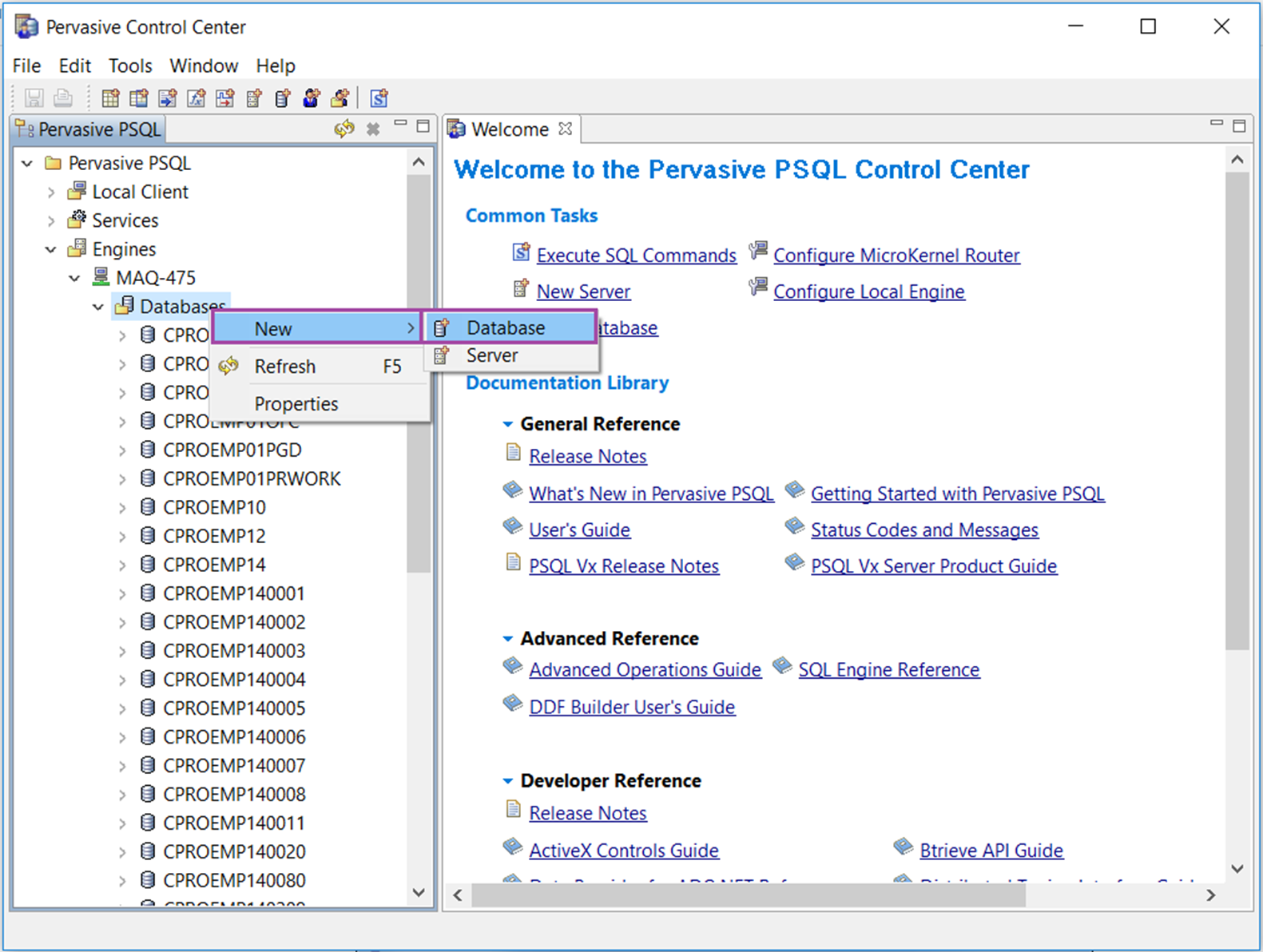Click the New Database toolbar icon
1263x952 pixels.
pos(283,98)
